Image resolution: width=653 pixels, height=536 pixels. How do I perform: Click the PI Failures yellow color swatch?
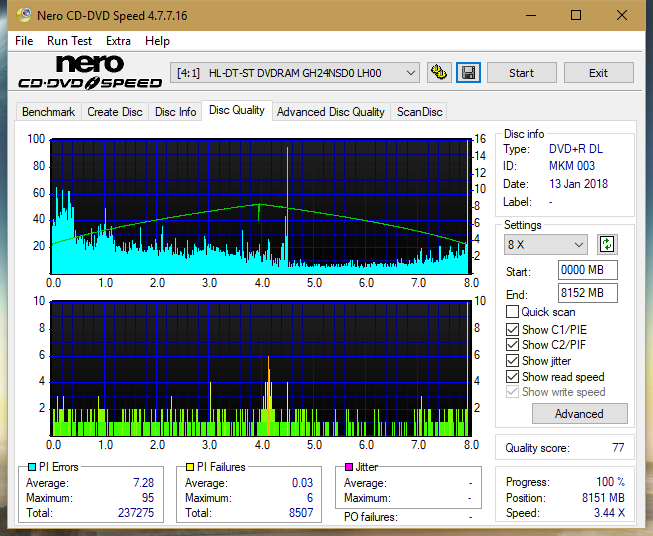tap(190, 467)
